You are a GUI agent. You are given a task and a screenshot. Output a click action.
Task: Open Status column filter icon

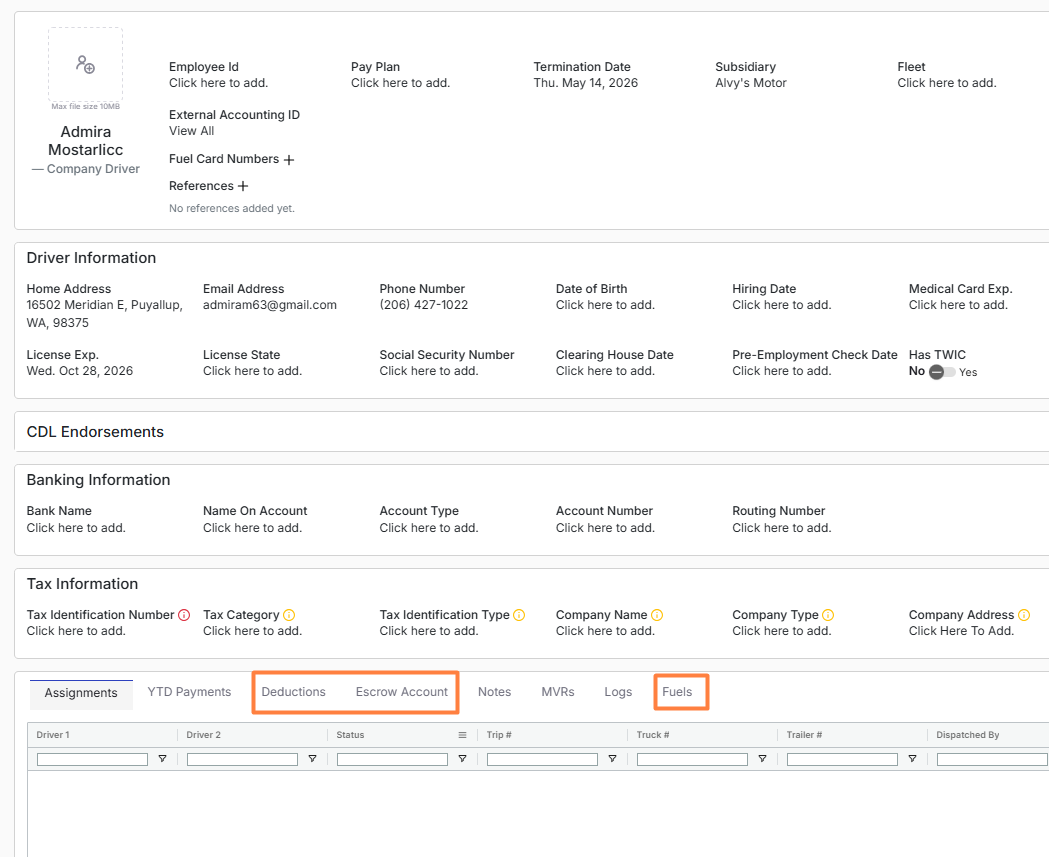point(462,759)
